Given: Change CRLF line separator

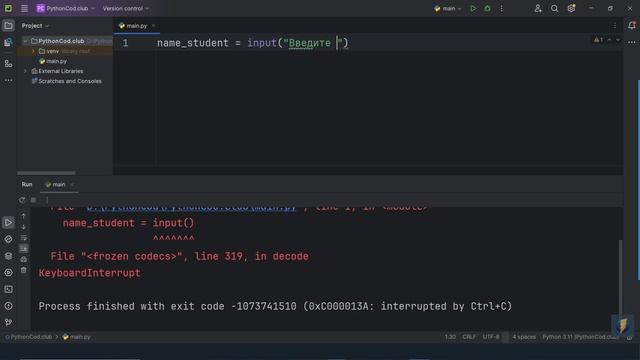Looking at the screenshot, I should tap(469, 337).
